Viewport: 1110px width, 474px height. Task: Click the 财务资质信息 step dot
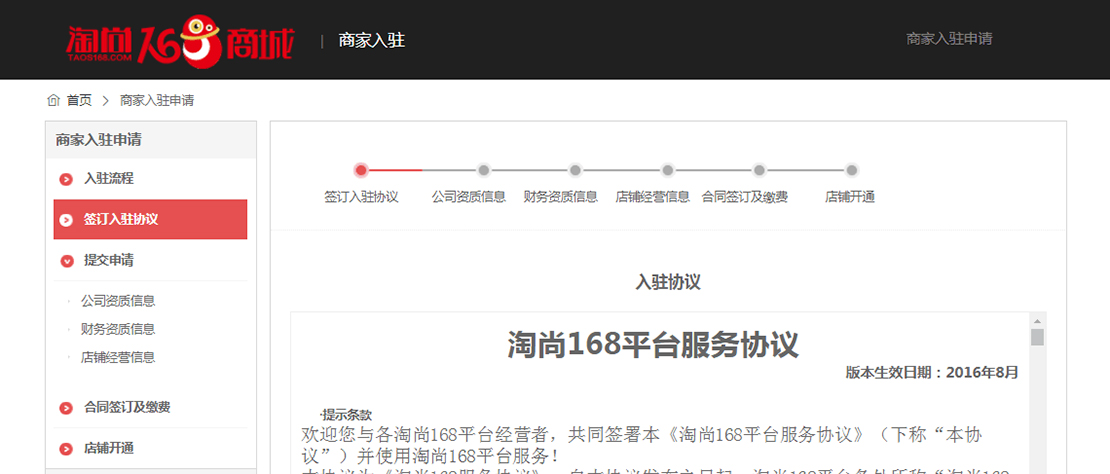point(575,170)
